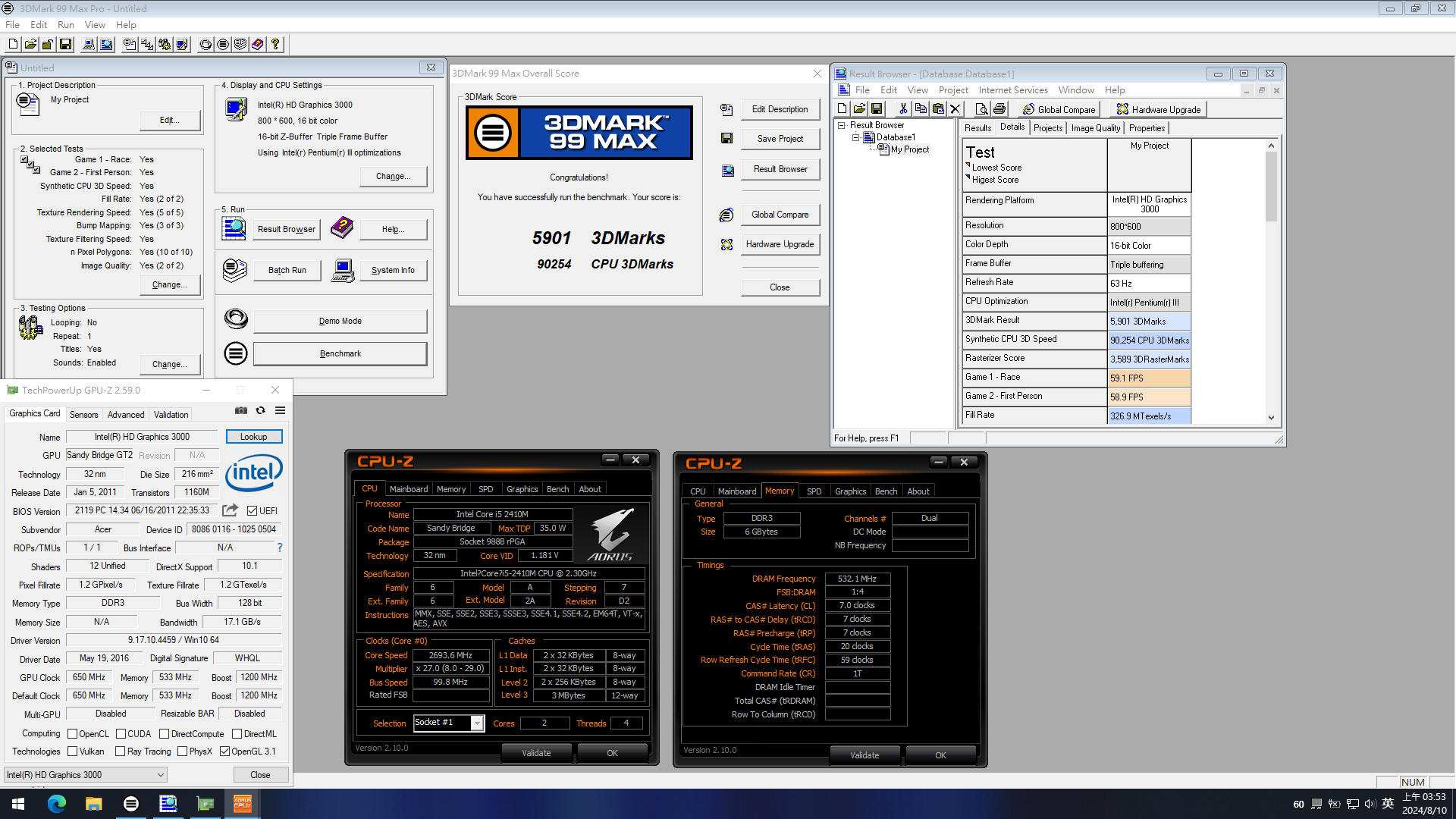This screenshot has width=1456, height=819.
Task: Click Save Project in Overall Score dialog
Action: [780, 139]
